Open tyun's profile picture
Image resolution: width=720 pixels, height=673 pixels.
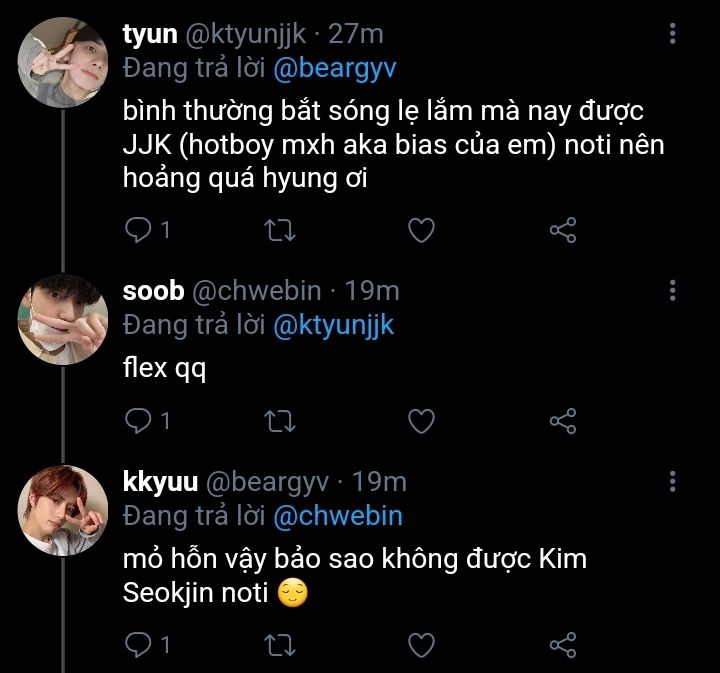click(63, 61)
